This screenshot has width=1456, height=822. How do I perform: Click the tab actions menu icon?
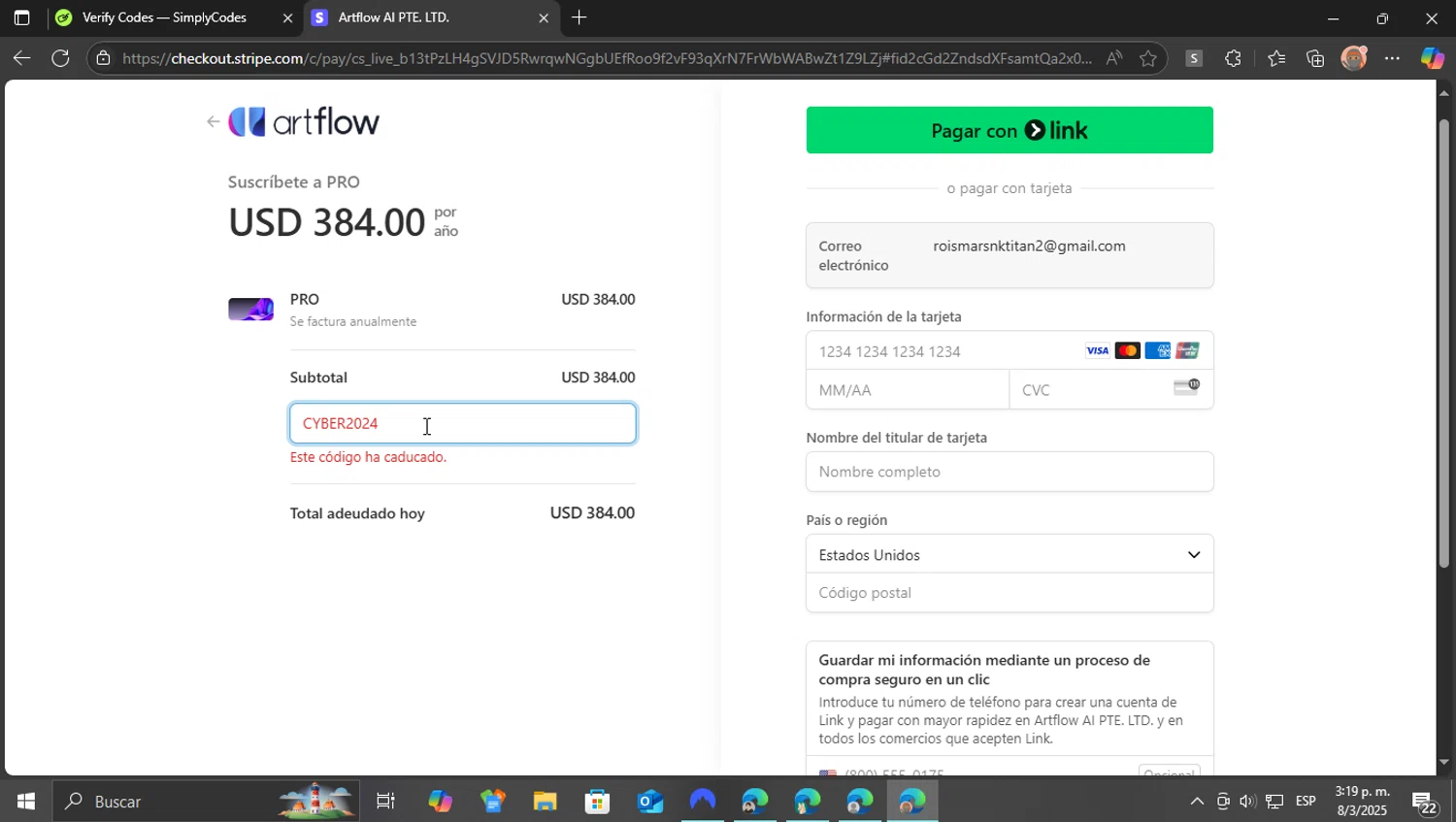click(21, 17)
